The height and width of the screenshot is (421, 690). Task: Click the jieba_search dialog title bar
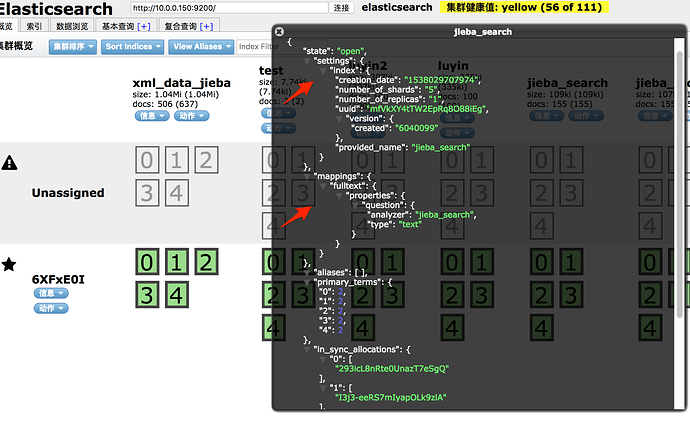[479, 32]
